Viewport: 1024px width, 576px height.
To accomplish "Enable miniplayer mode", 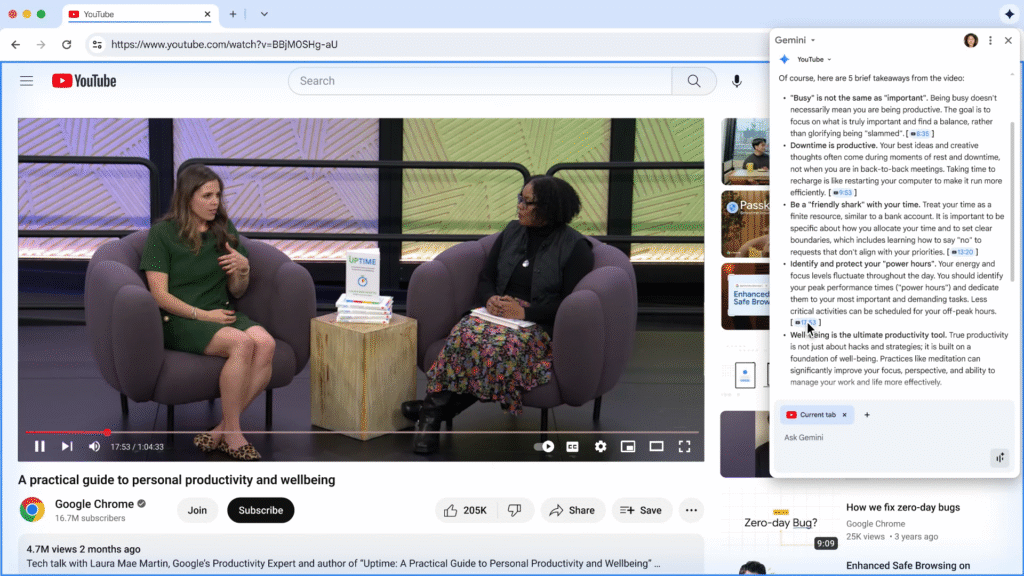I will 628,446.
